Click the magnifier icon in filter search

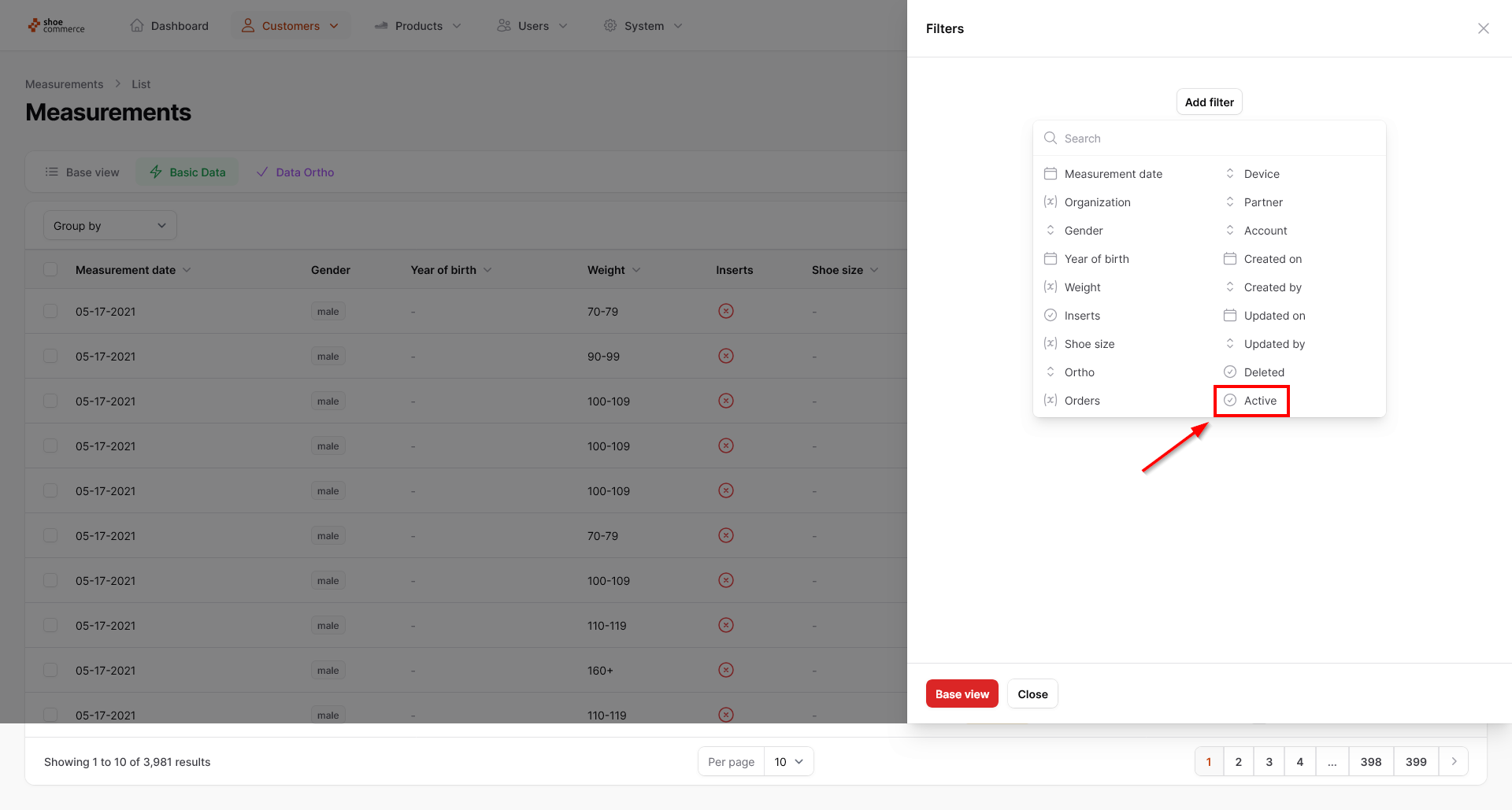tap(1051, 138)
